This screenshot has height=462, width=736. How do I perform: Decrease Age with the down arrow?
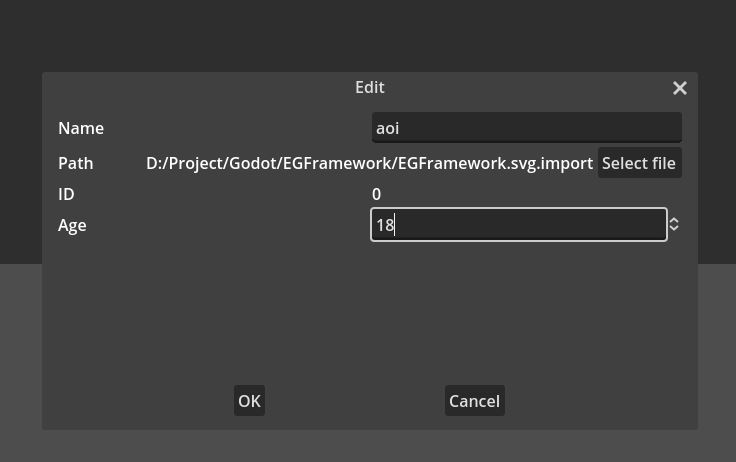click(674, 230)
